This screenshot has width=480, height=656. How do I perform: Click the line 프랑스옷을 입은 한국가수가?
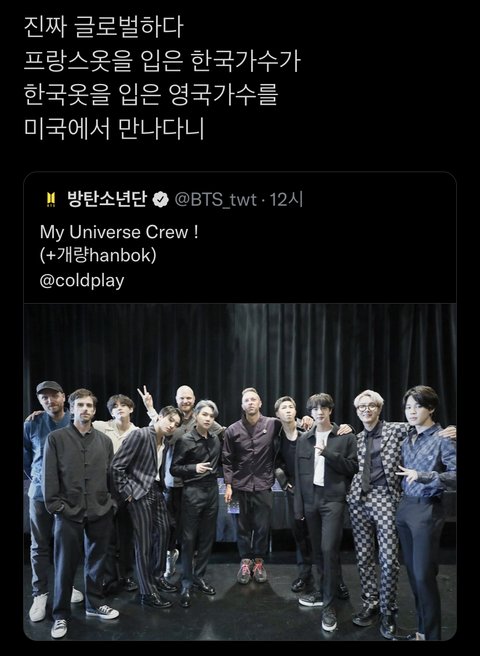point(162,62)
